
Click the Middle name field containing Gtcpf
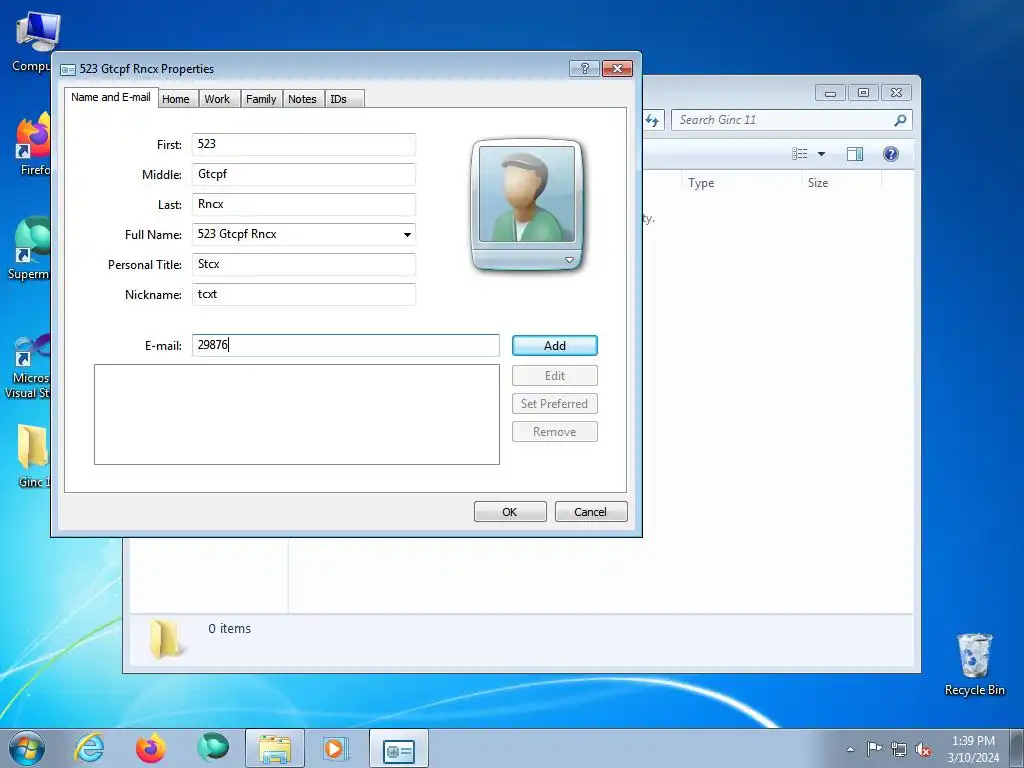point(304,174)
